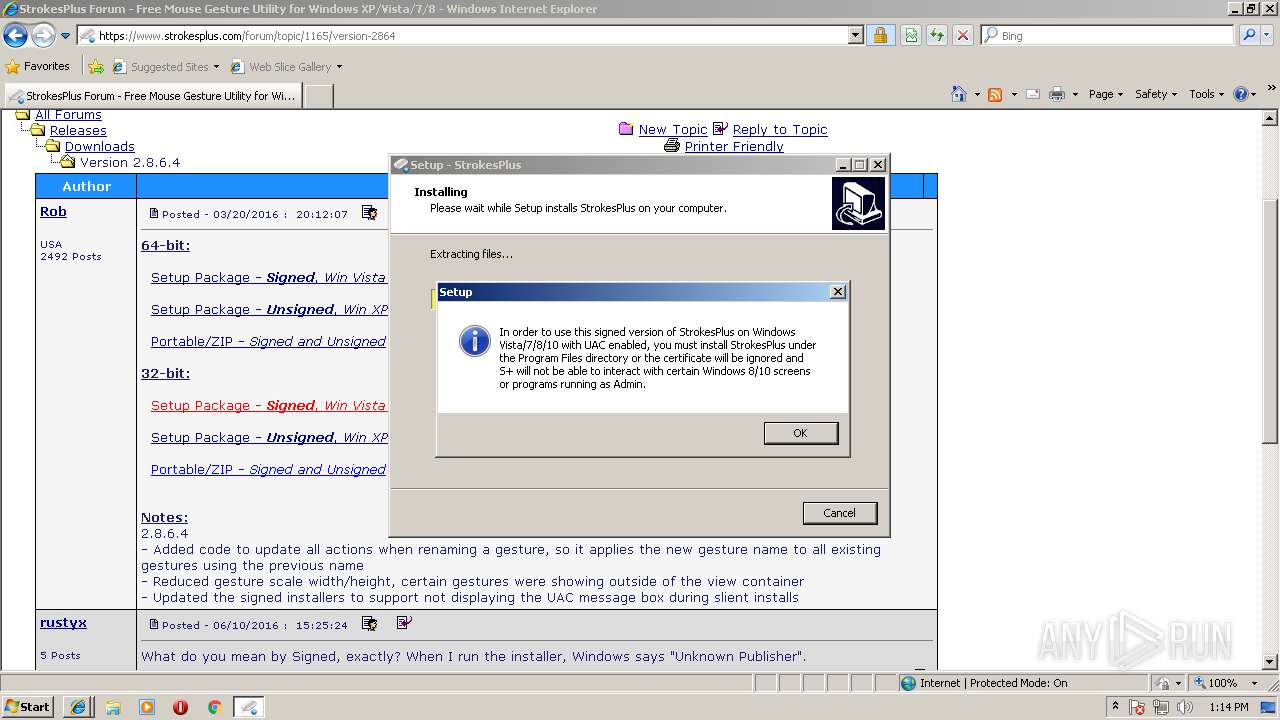1280x720 pixels.
Task: Go back with the browser Back arrow
Action: 15,36
